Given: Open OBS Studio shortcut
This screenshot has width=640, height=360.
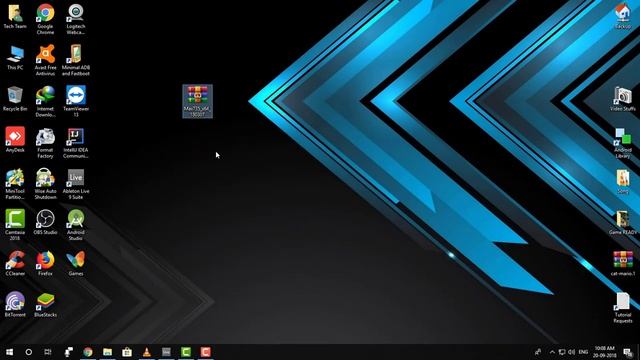Looking at the screenshot, I should tap(45, 222).
